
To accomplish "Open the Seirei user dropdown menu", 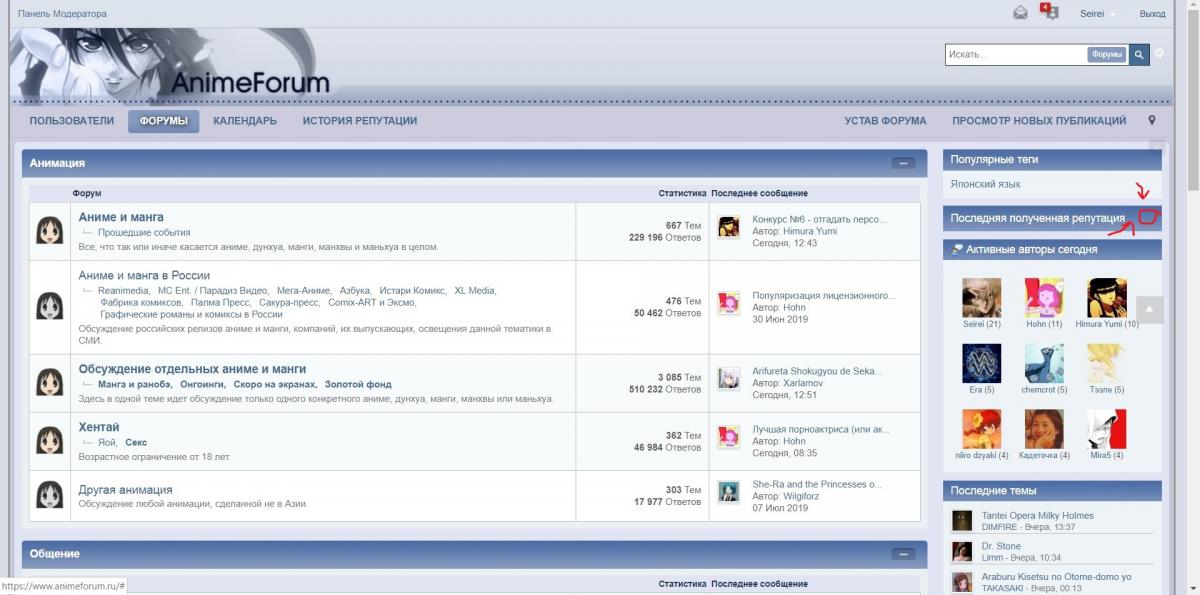I will point(1097,14).
